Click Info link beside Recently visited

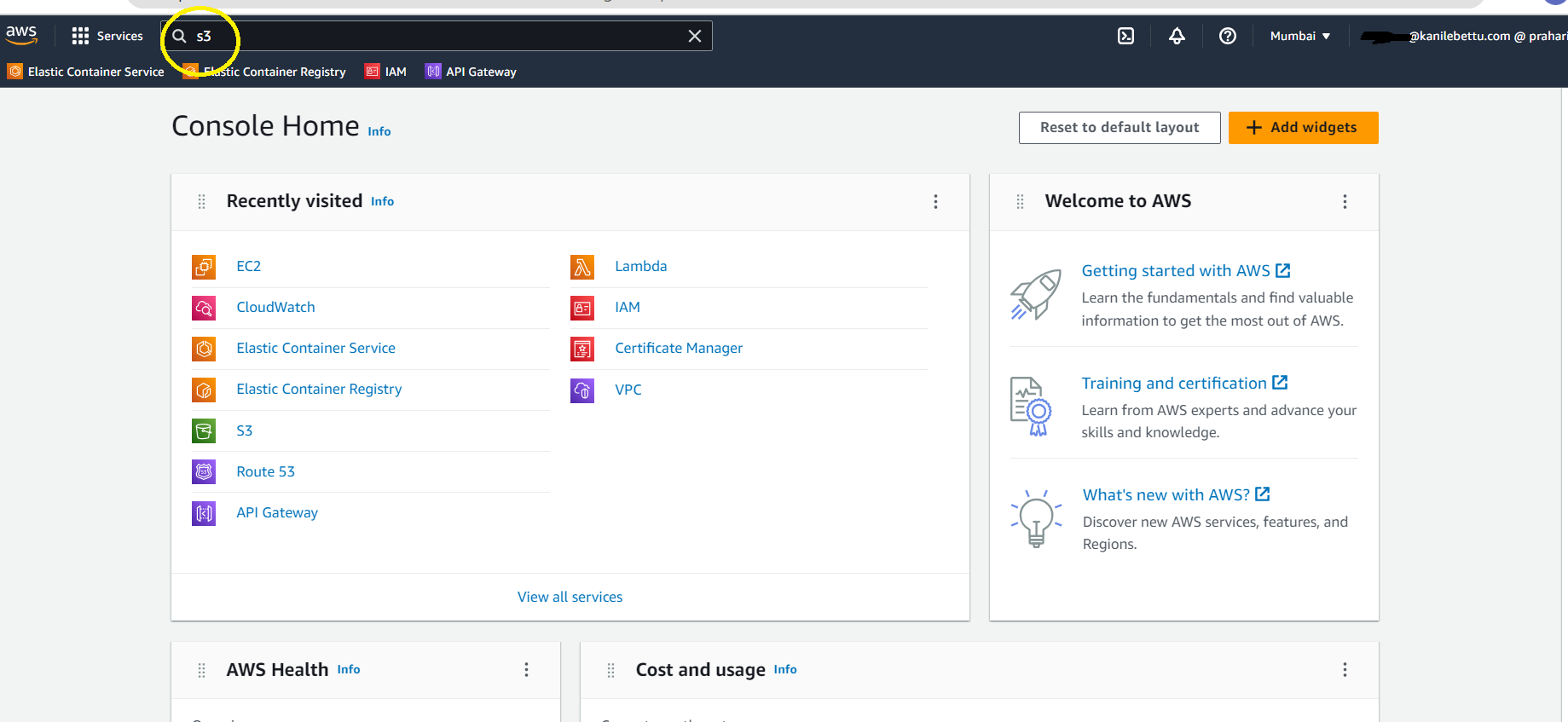point(382,201)
